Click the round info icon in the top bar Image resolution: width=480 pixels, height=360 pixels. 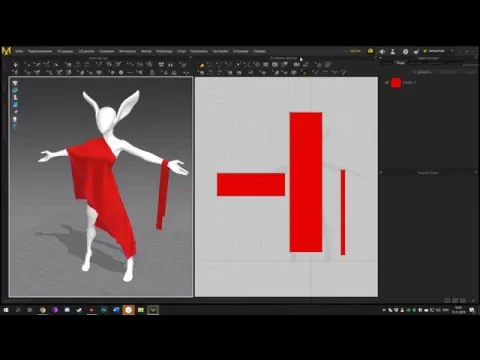[406, 51]
